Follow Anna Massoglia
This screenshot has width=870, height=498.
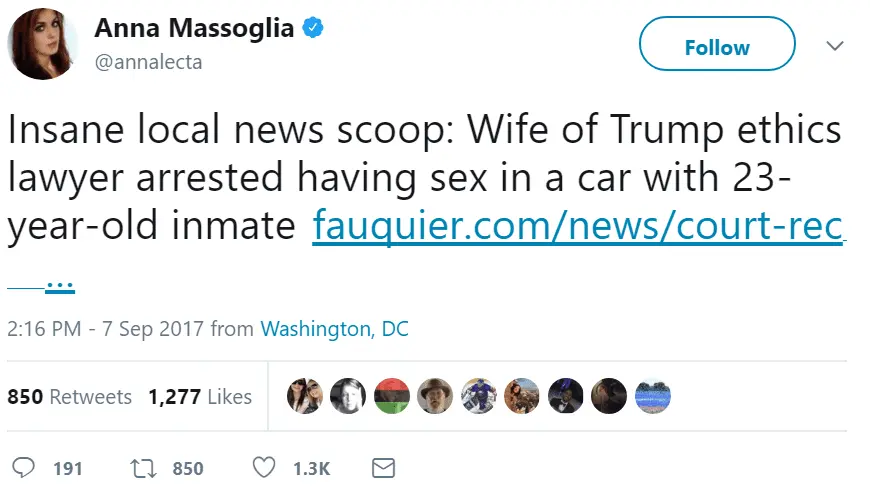[717, 47]
